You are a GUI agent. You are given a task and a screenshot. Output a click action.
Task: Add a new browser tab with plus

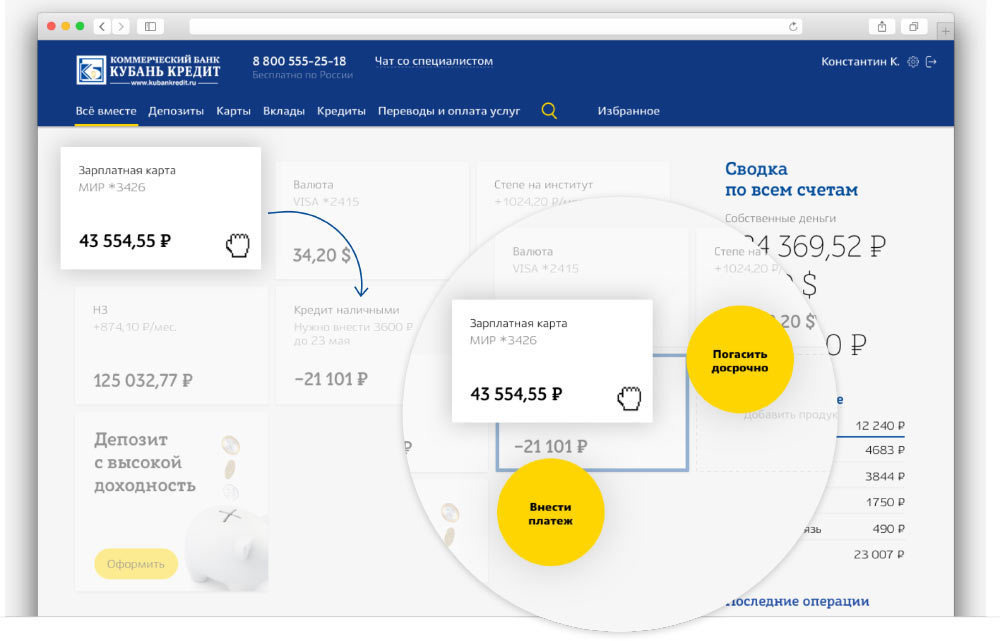coord(946,31)
